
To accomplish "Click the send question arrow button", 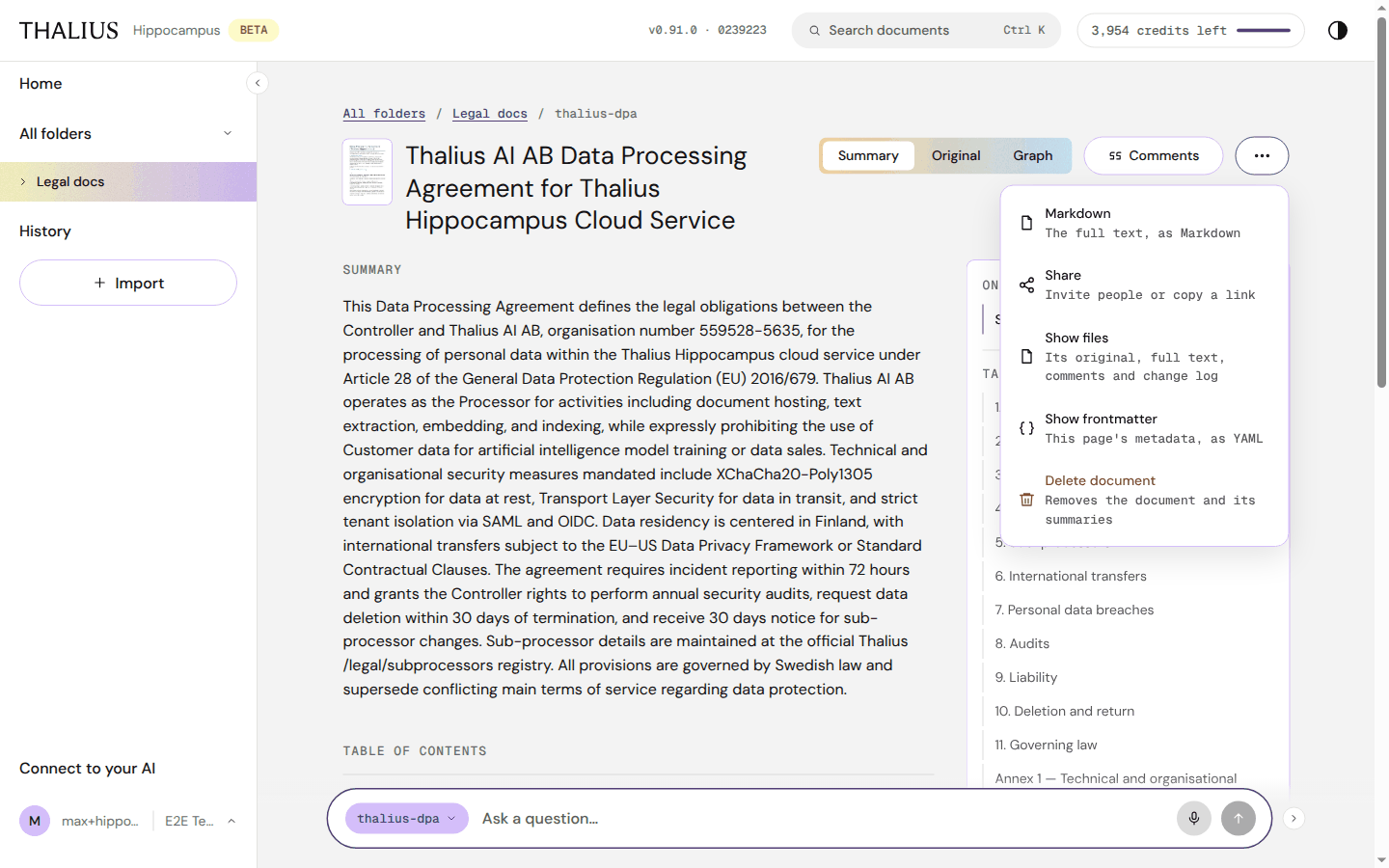I will (x=1239, y=819).
